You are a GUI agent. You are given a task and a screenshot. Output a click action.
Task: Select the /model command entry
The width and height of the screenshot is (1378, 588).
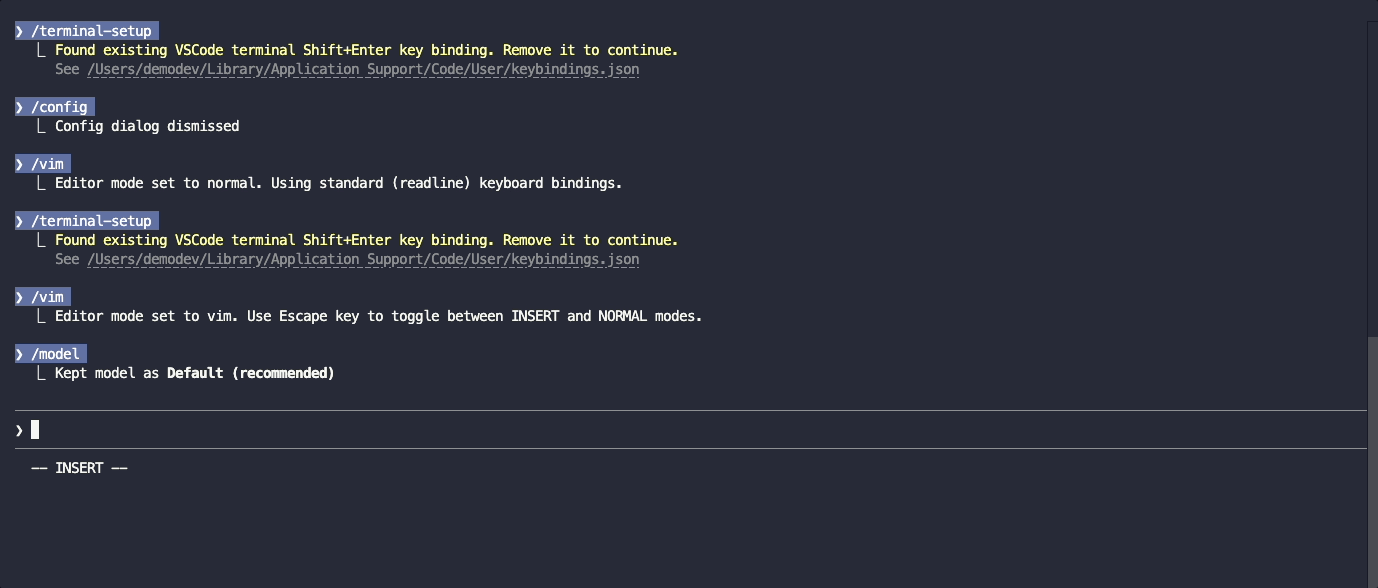coord(56,354)
